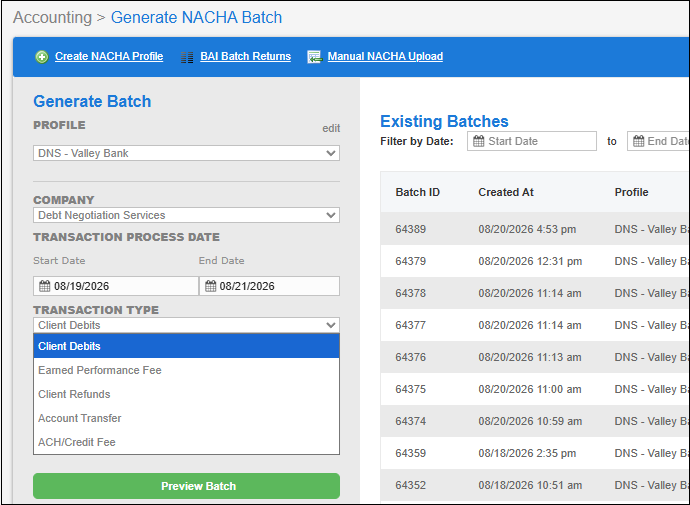Click the Generate NACHA Batch page title
Image resolution: width=690 pixels, height=505 pixels.
pos(196,17)
